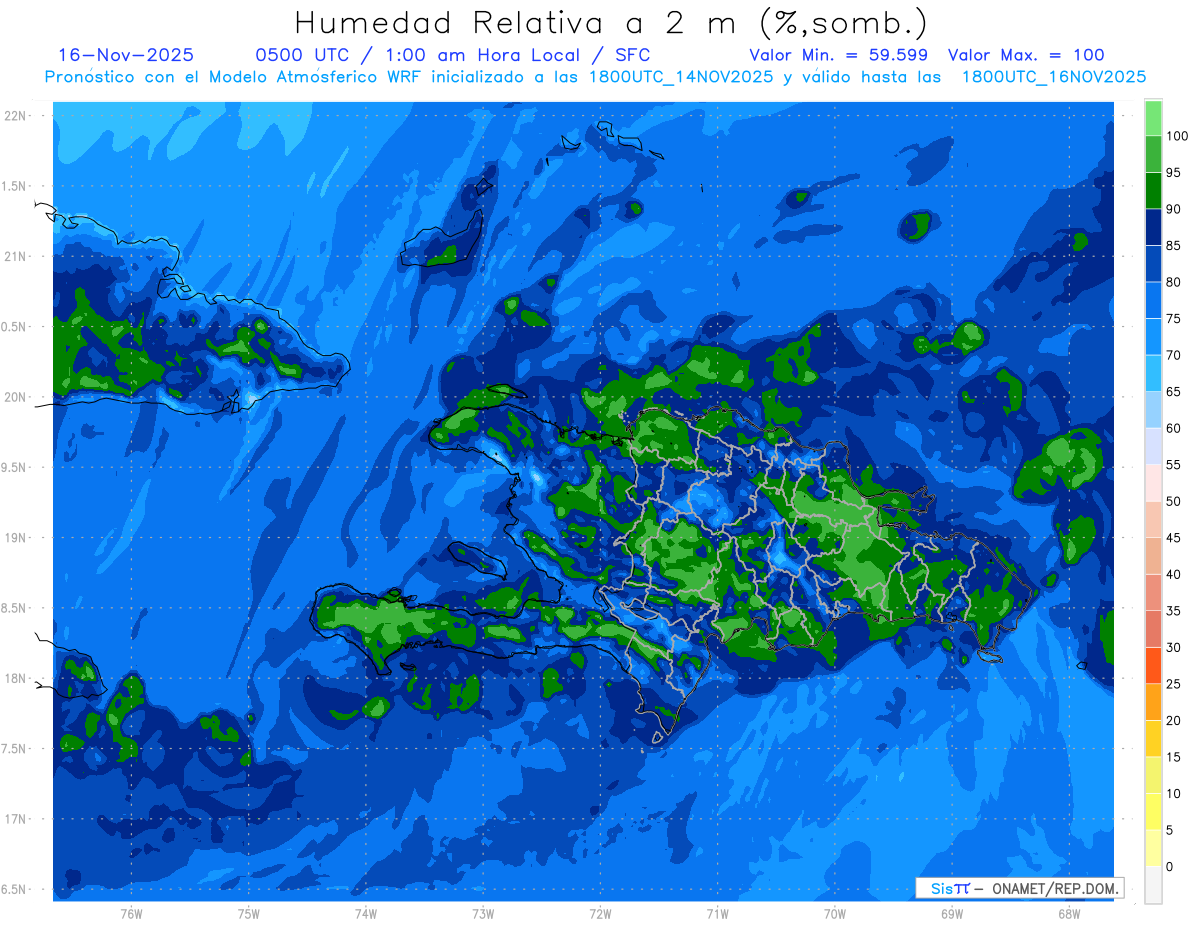Pick the navy swatch between 85 and 90
The width and height of the screenshot is (1200, 927).
click(1153, 227)
